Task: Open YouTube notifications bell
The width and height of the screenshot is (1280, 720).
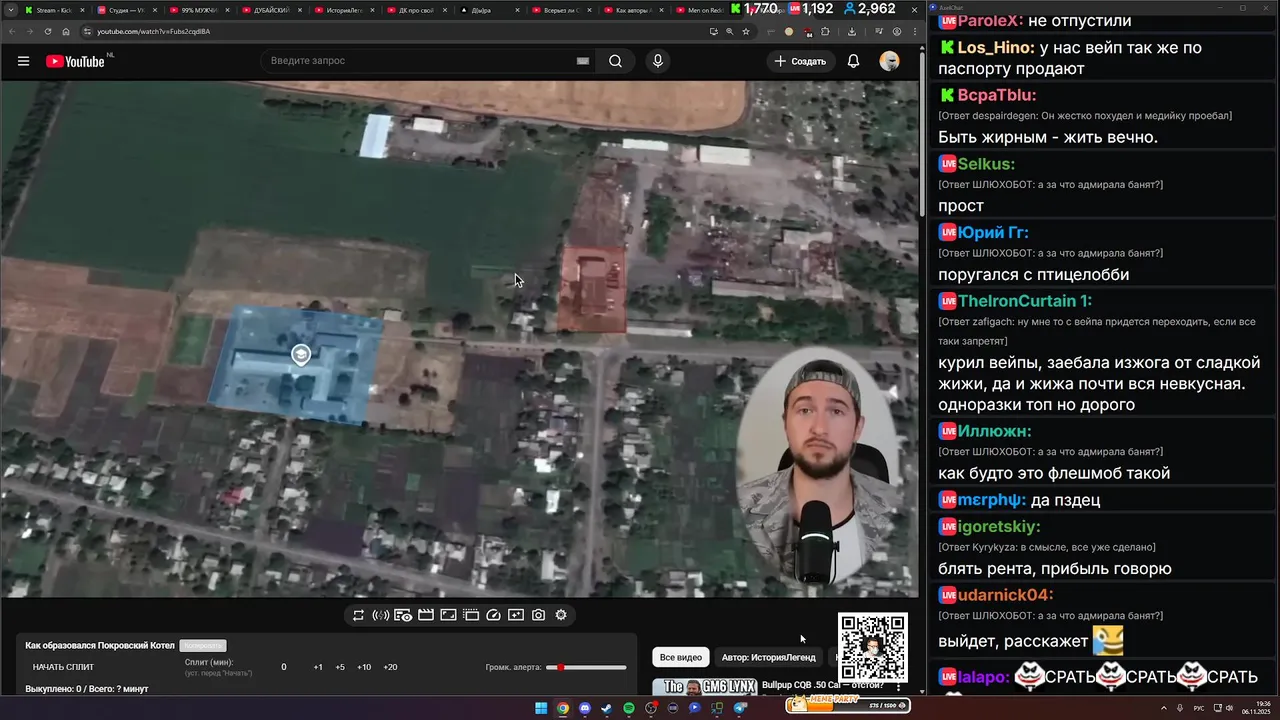Action: (853, 61)
